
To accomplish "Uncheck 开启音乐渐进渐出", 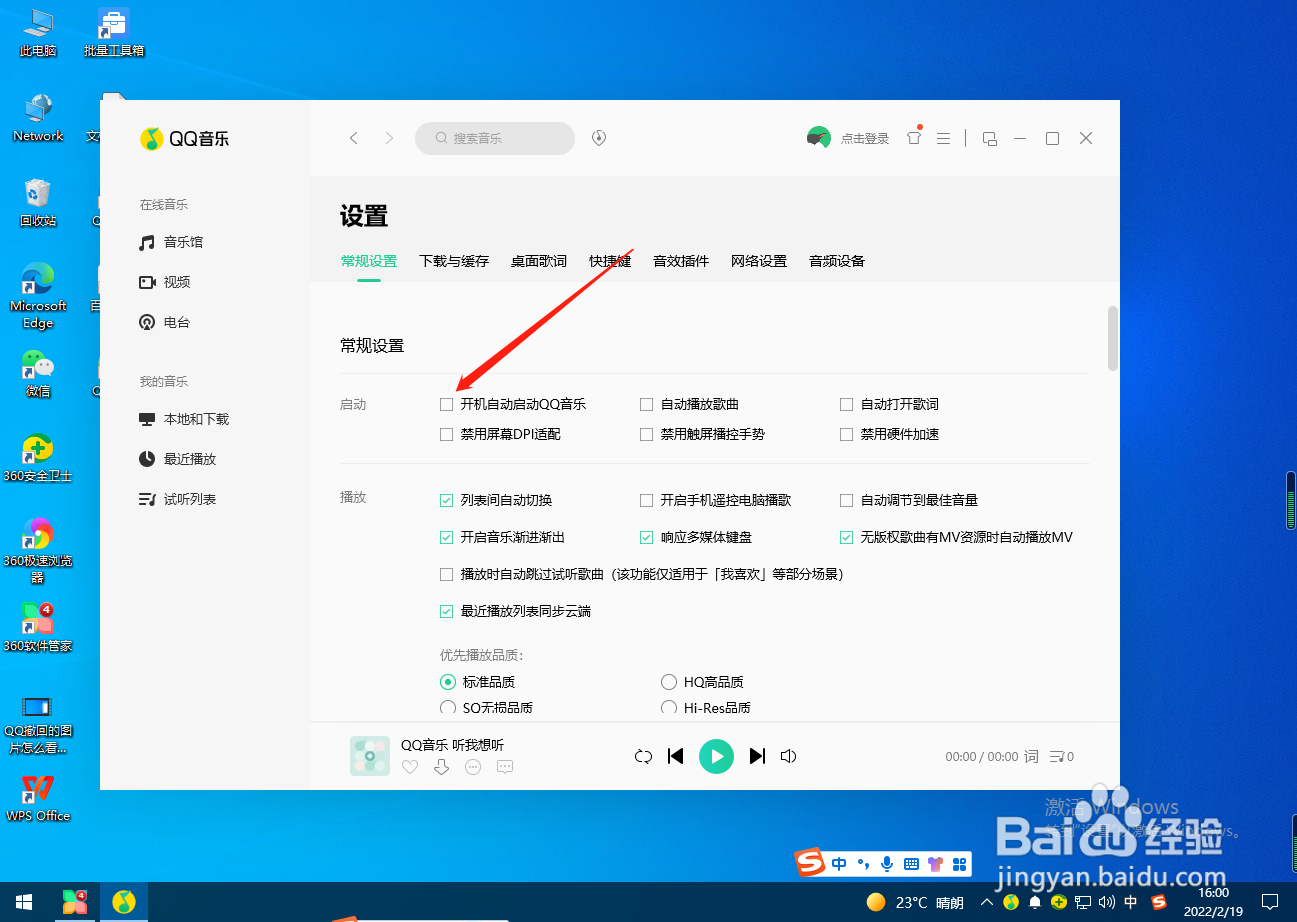I will (446, 537).
